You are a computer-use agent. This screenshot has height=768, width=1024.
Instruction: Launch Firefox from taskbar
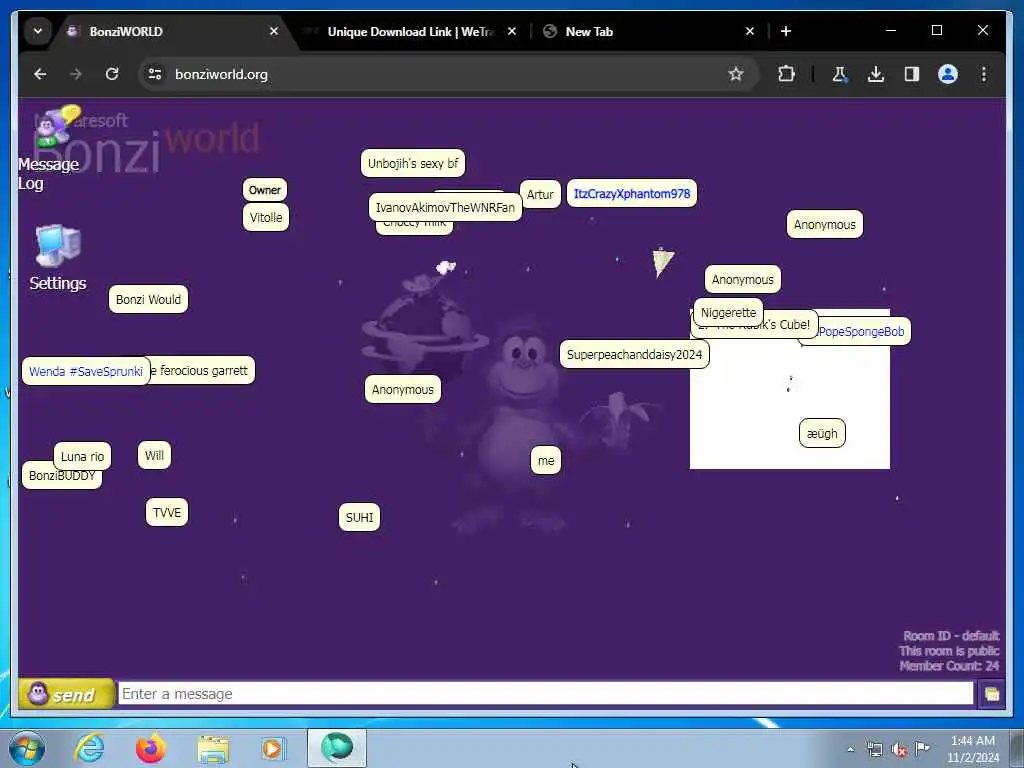(150, 748)
